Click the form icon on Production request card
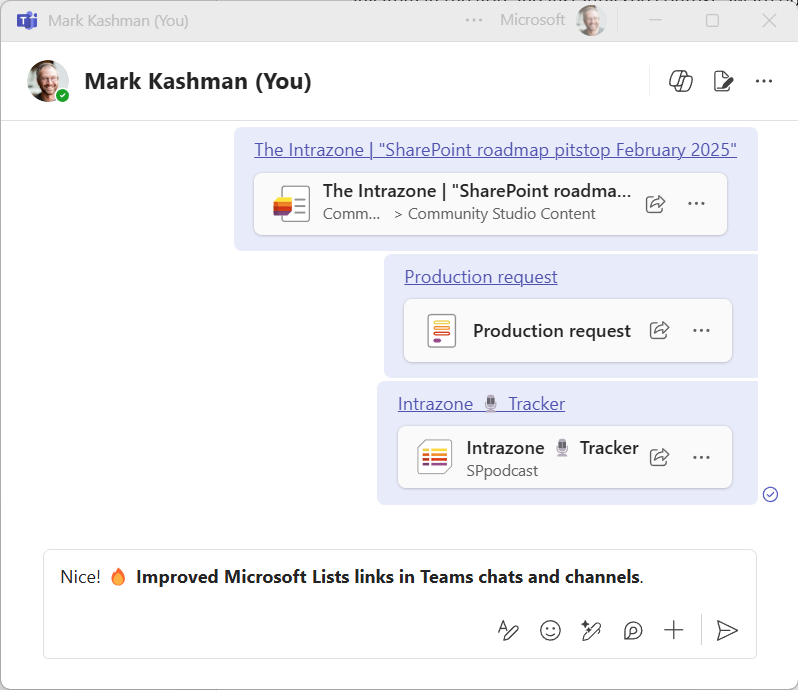798x690 pixels. point(441,331)
